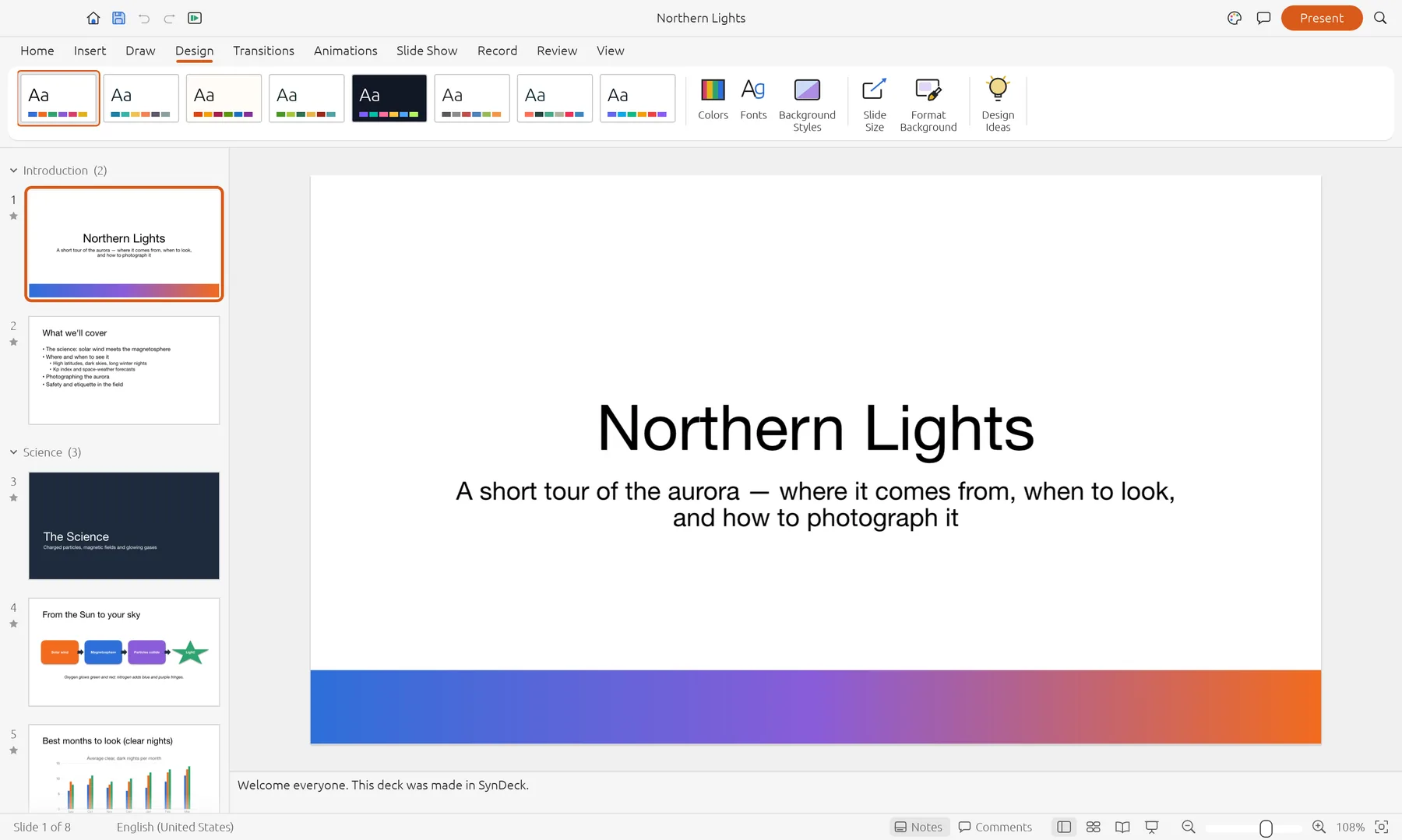Open the Transitions tab
The image size is (1402, 840).
263,51
